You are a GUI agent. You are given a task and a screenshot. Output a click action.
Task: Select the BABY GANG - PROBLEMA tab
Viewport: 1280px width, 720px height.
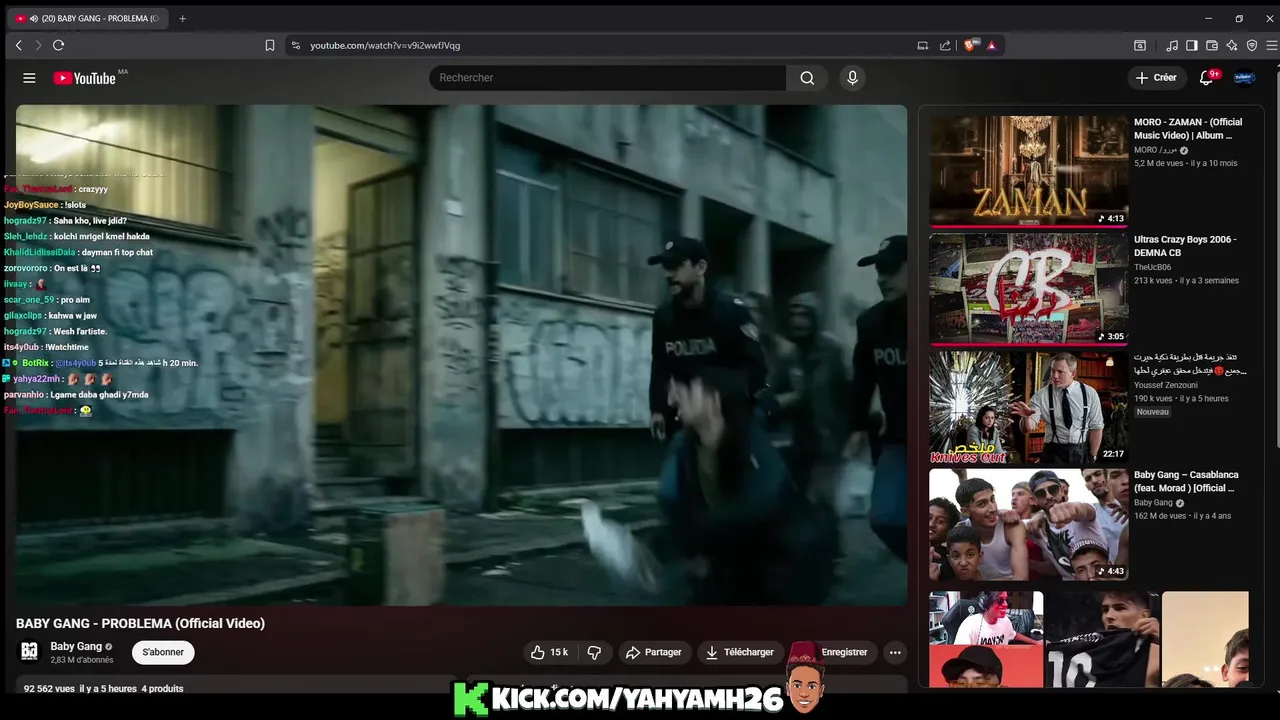point(90,18)
